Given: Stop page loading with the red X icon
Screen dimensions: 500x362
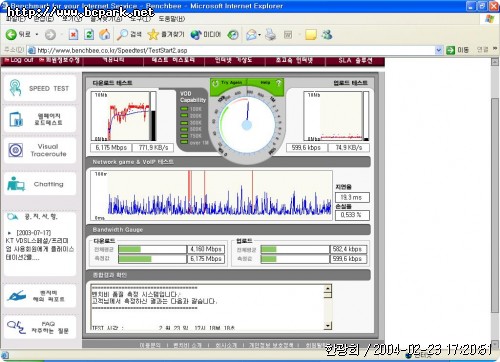Looking at the screenshot, I should [73, 34].
